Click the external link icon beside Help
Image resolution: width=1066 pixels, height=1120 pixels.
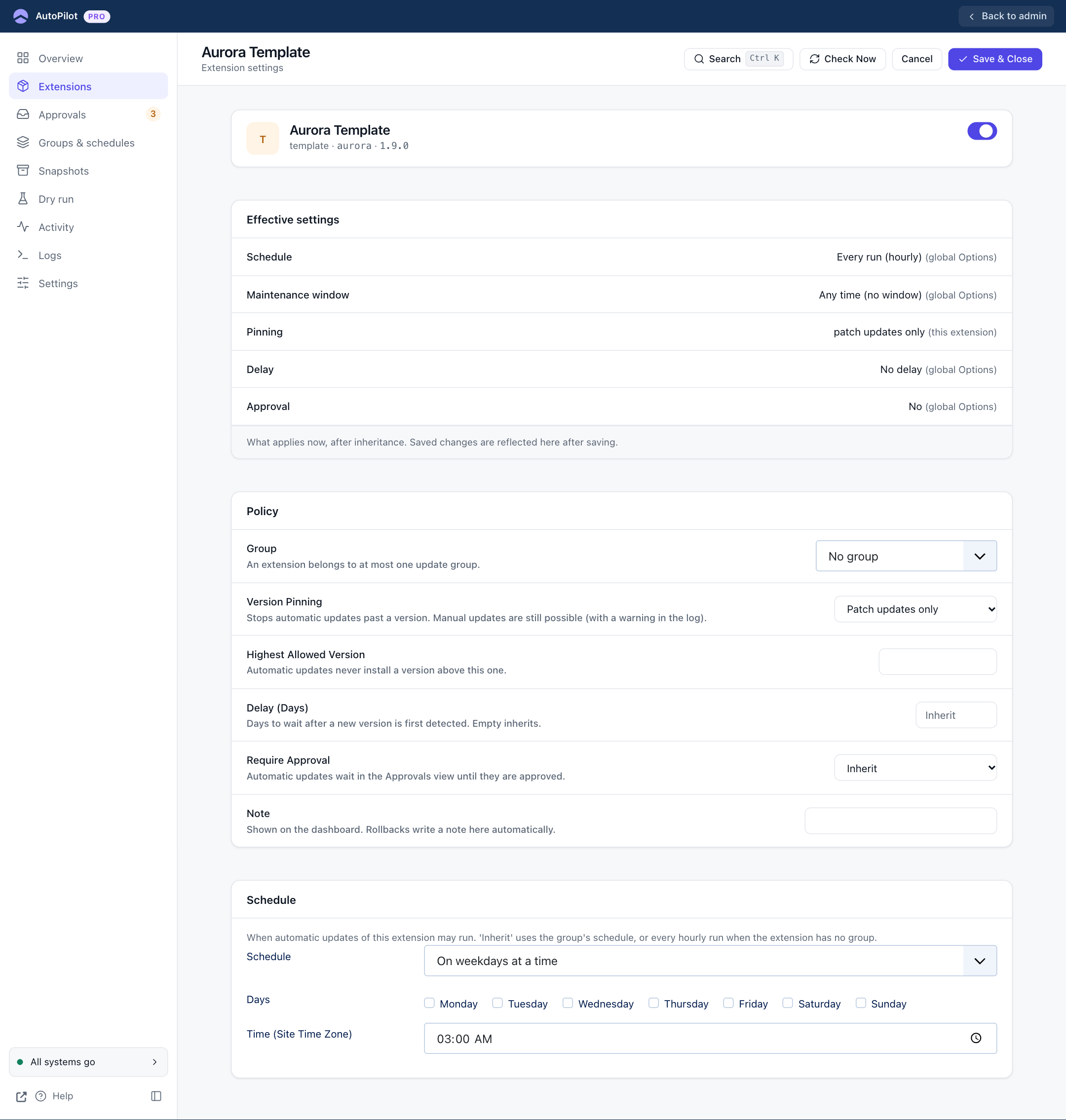(x=22, y=1096)
